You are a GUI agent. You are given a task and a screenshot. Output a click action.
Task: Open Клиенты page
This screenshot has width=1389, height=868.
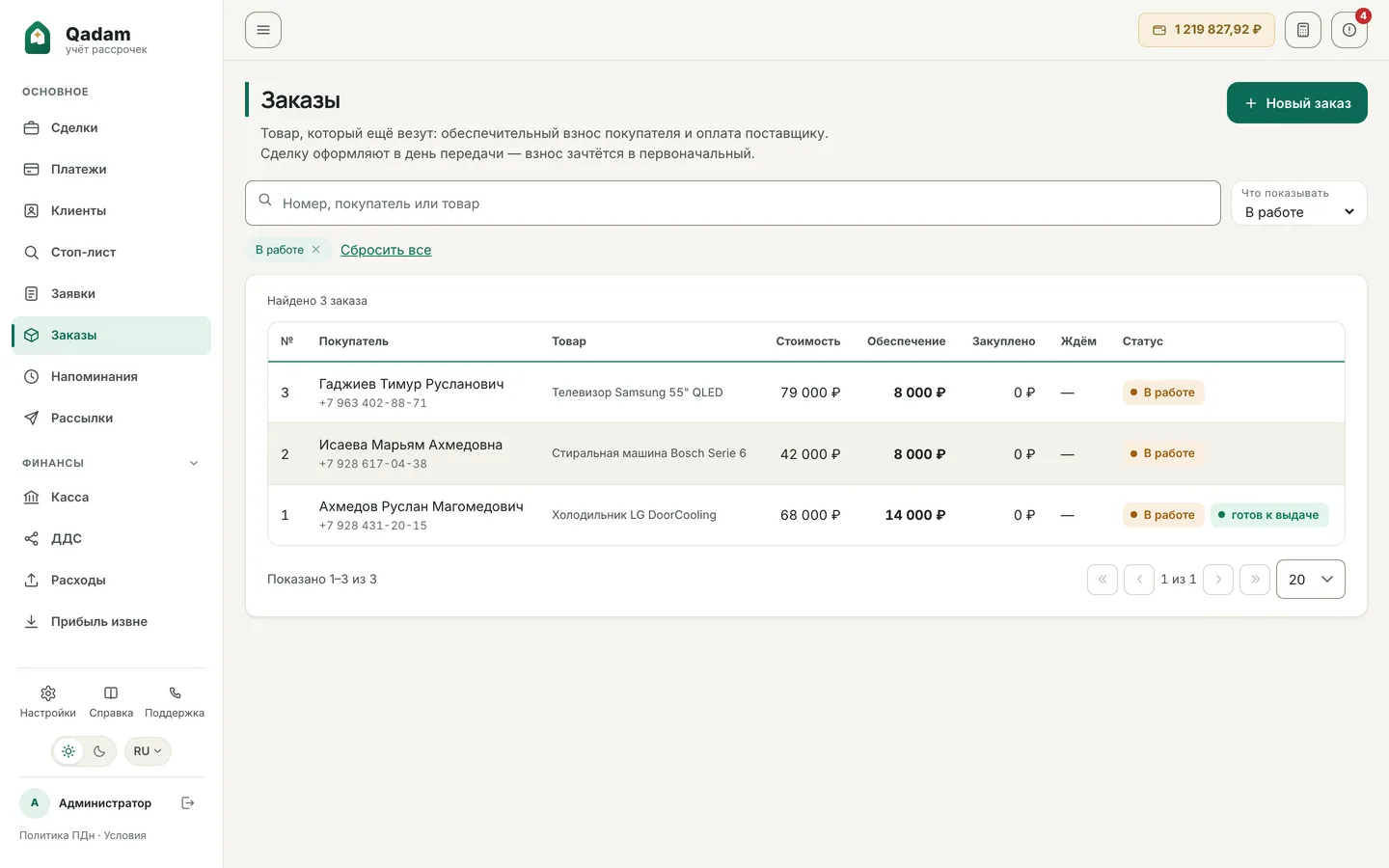tap(111, 211)
